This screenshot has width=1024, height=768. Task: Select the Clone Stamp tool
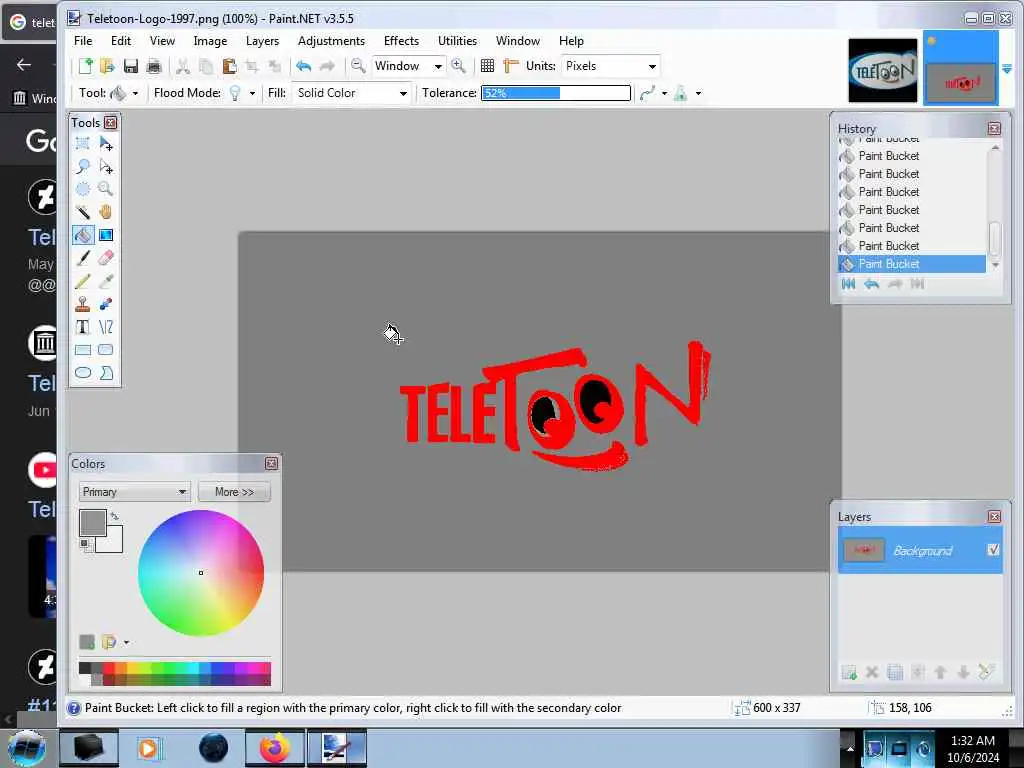point(83,304)
